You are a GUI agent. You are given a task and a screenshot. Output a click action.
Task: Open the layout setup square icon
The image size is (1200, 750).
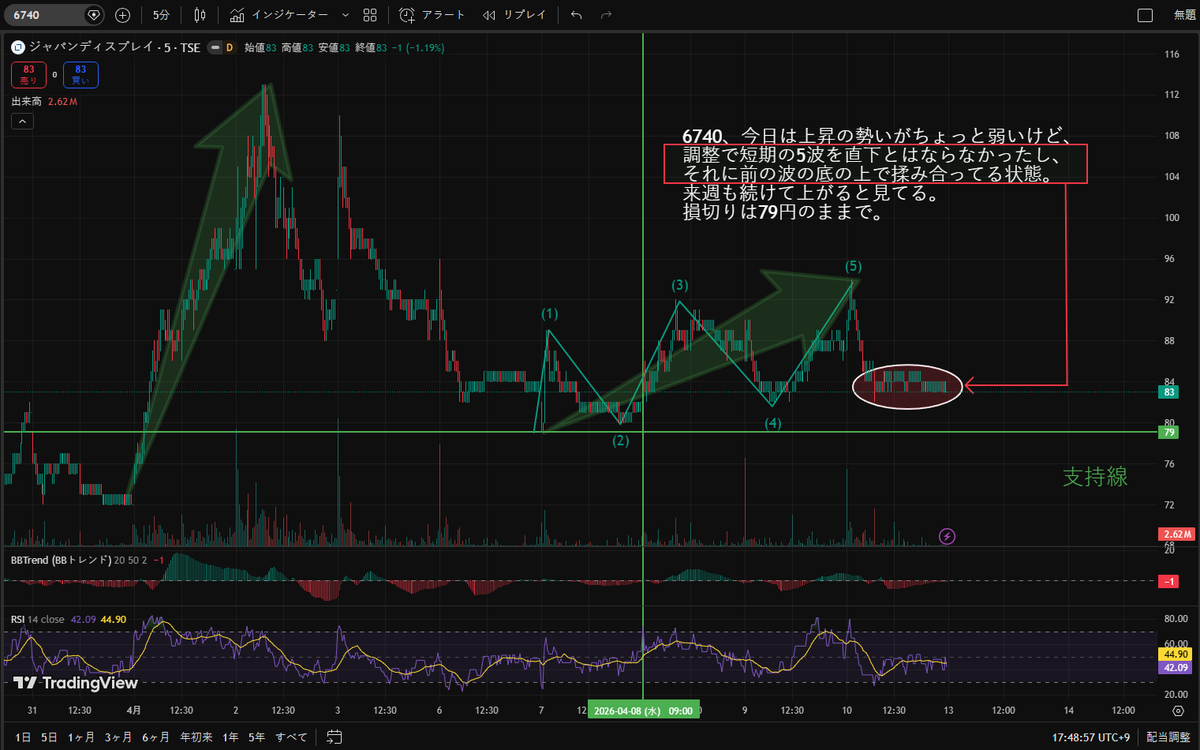click(1146, 15)
